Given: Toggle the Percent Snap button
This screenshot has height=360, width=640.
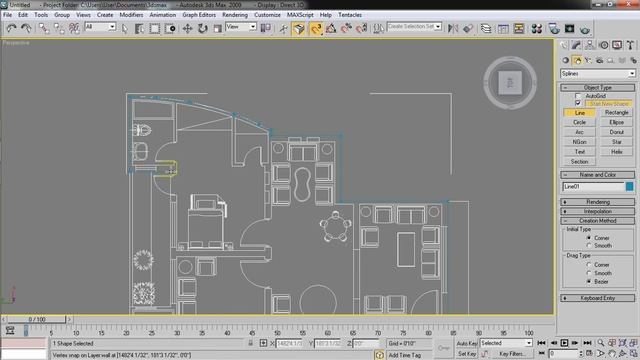Looking at the screenshot, I should pos(346,28).
